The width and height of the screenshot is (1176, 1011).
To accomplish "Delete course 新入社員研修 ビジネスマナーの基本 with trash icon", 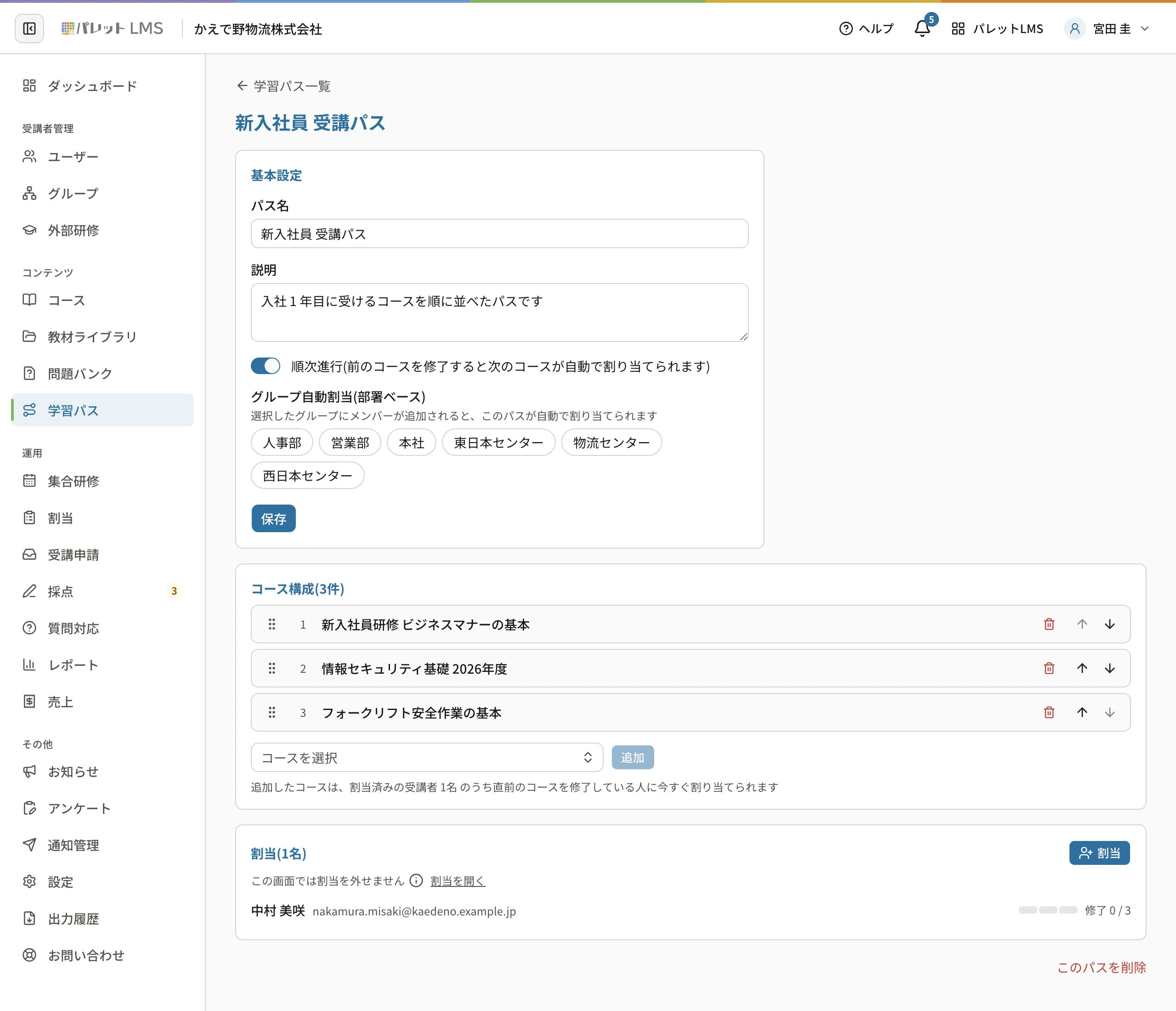I will click(1049, 625).
